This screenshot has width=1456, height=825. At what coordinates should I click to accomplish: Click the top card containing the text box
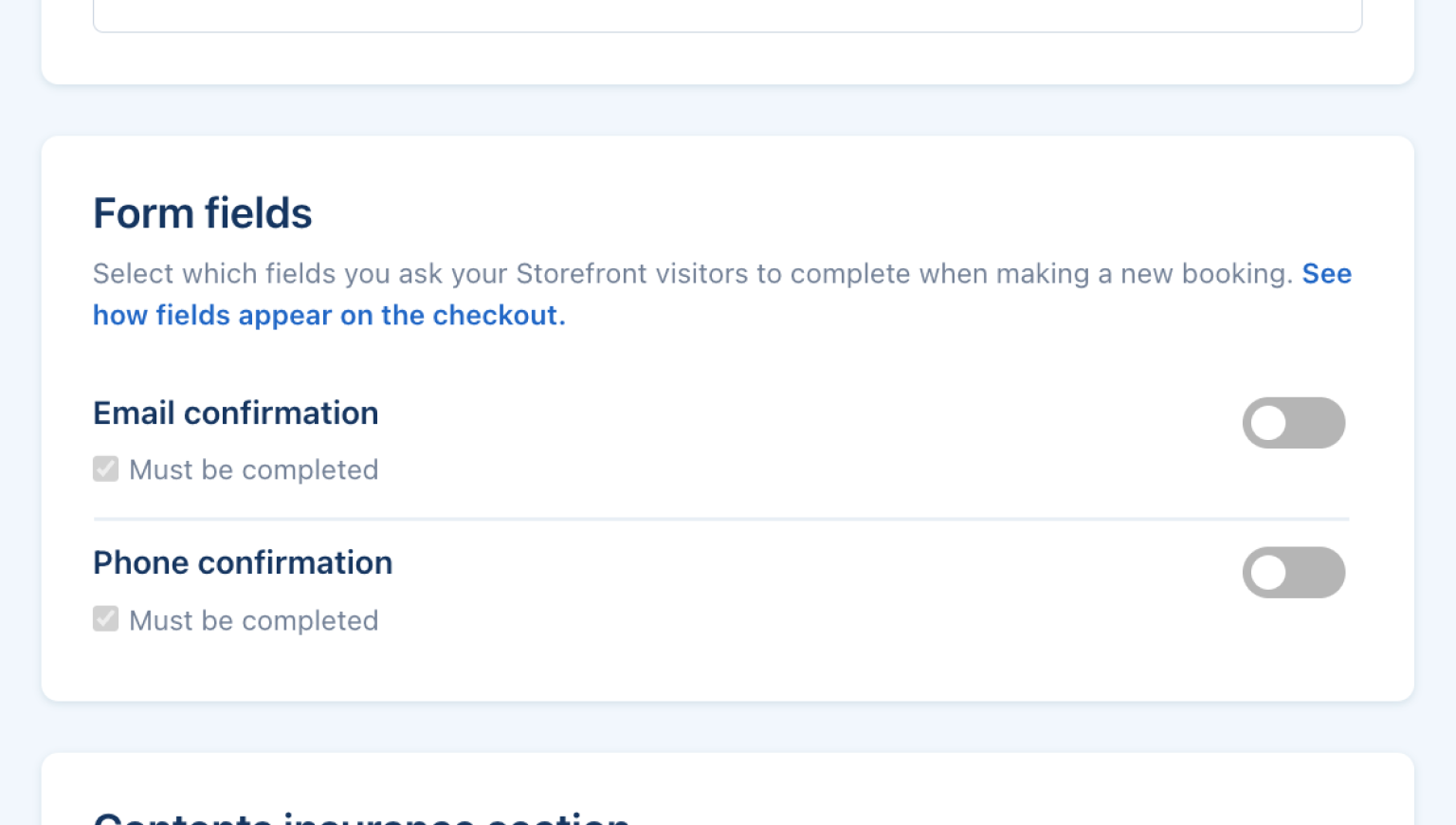[726, 57]
